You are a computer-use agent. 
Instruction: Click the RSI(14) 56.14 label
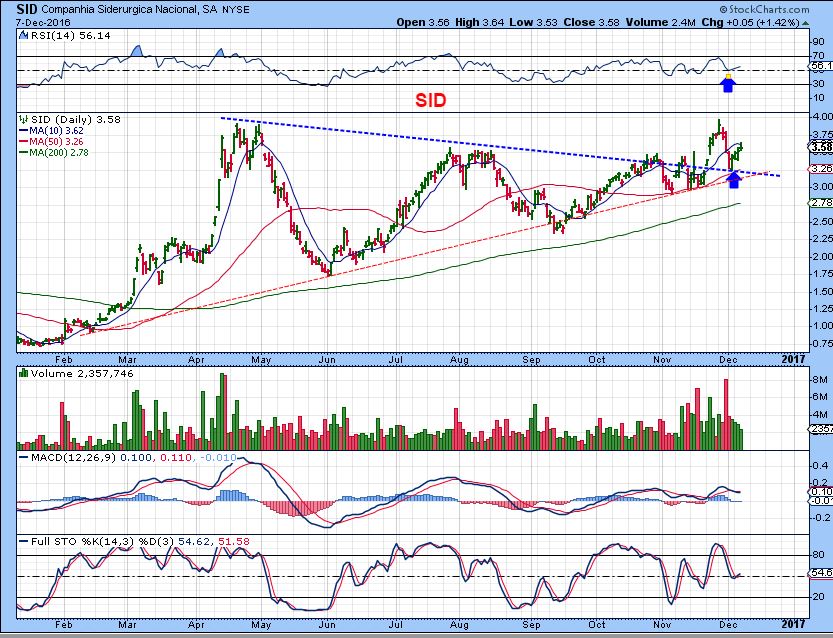pos(71,36)
